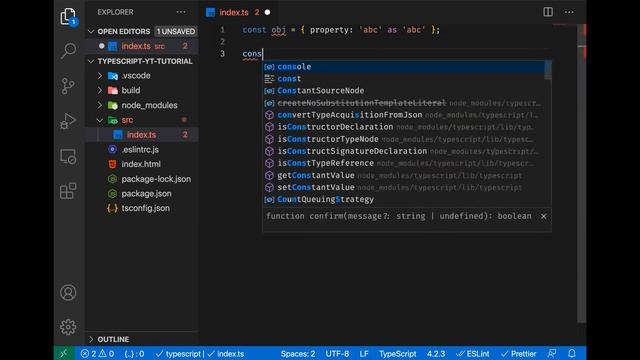Open the .eslintrc.js file
The image size is (640, 360).
point(140,149)
